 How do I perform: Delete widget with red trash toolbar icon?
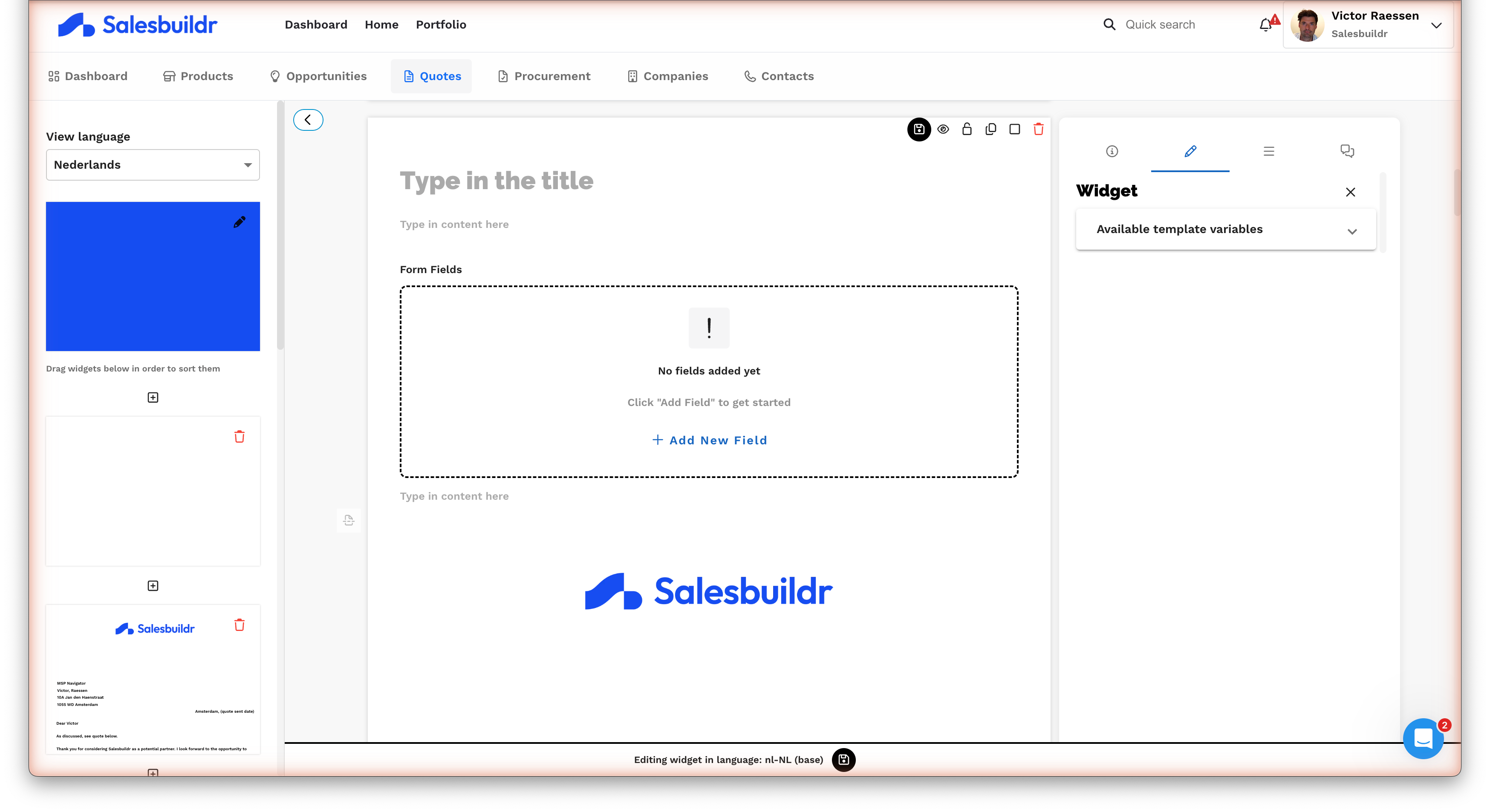[1038, 129]
